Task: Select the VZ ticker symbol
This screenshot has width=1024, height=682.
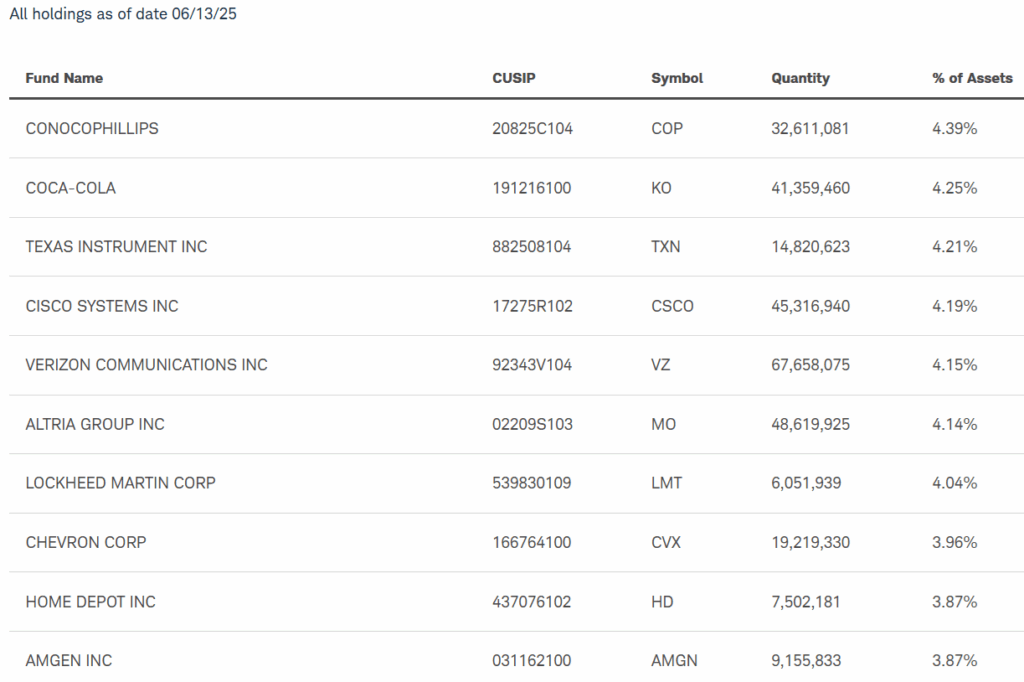Action: [x=660, y=365]
